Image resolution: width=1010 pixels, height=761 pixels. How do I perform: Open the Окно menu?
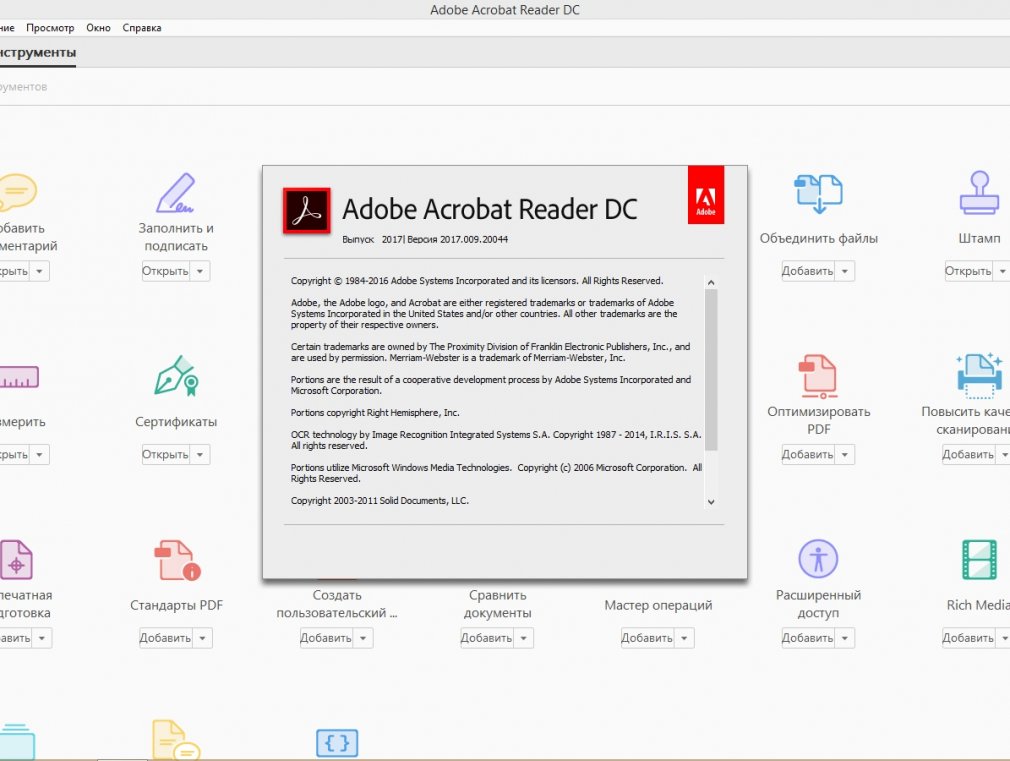[x=99, y=28]
